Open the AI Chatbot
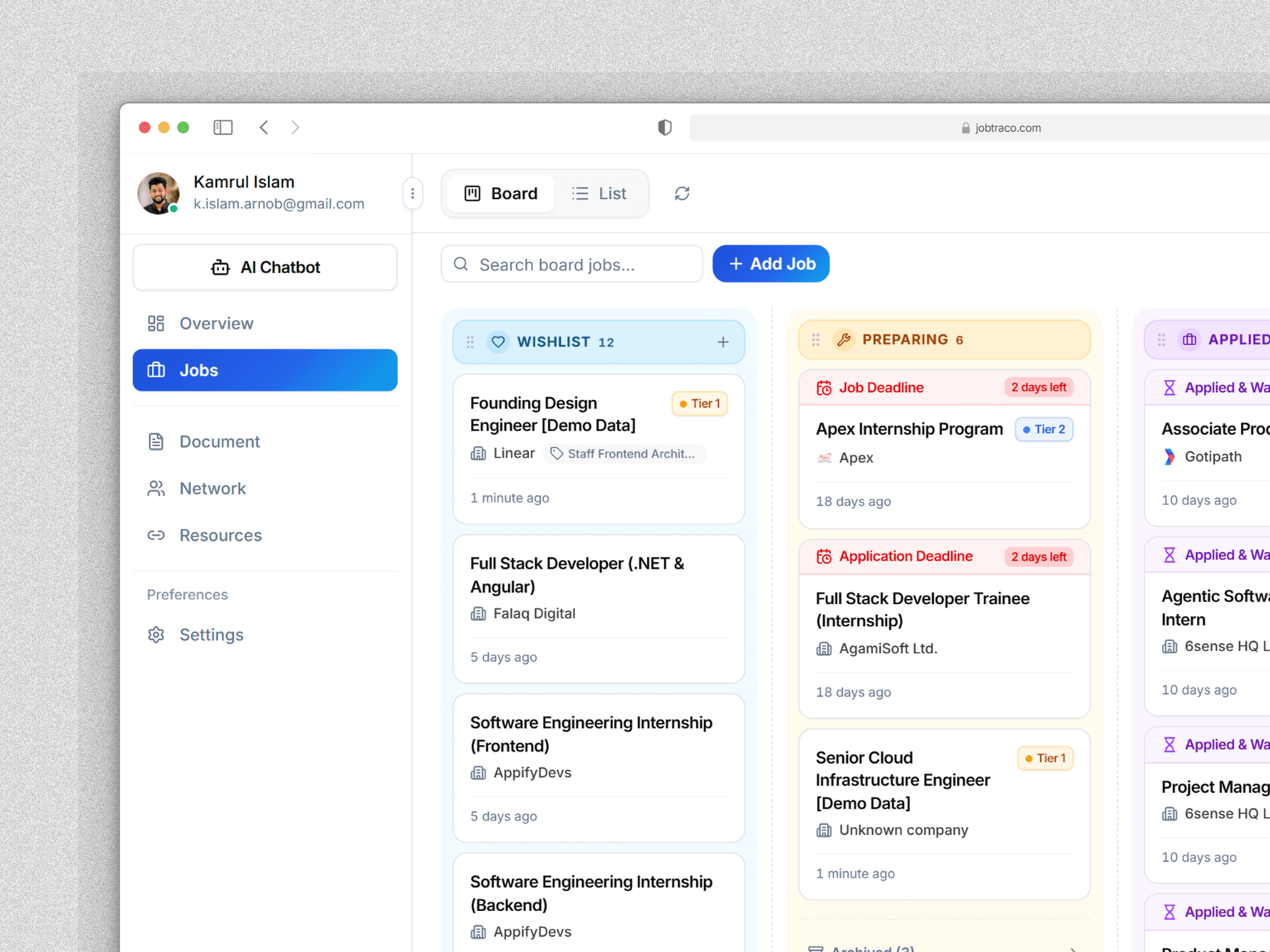 click(265, 267)
